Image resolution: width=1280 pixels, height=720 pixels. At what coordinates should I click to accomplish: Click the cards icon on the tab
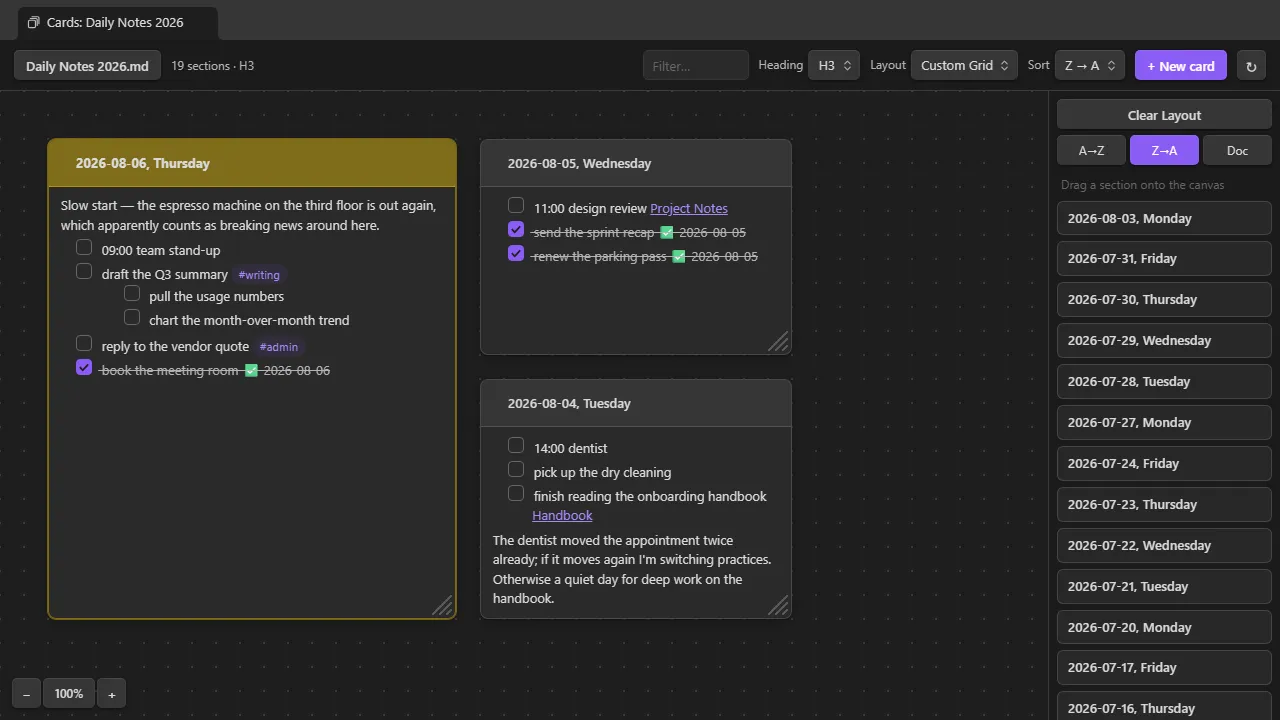point(34,22)
